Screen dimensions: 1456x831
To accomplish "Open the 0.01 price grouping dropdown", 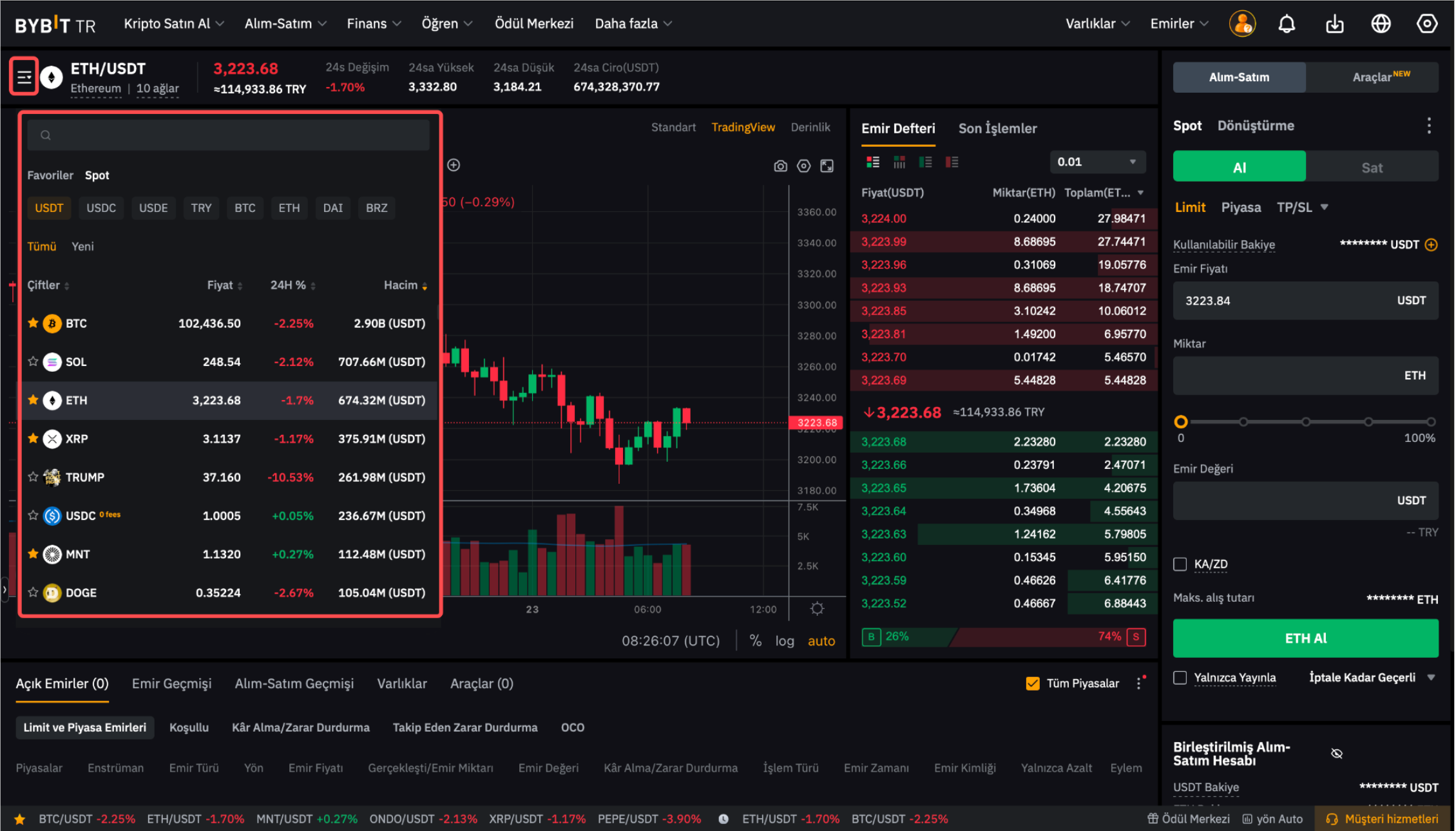I will (1097, 162).
